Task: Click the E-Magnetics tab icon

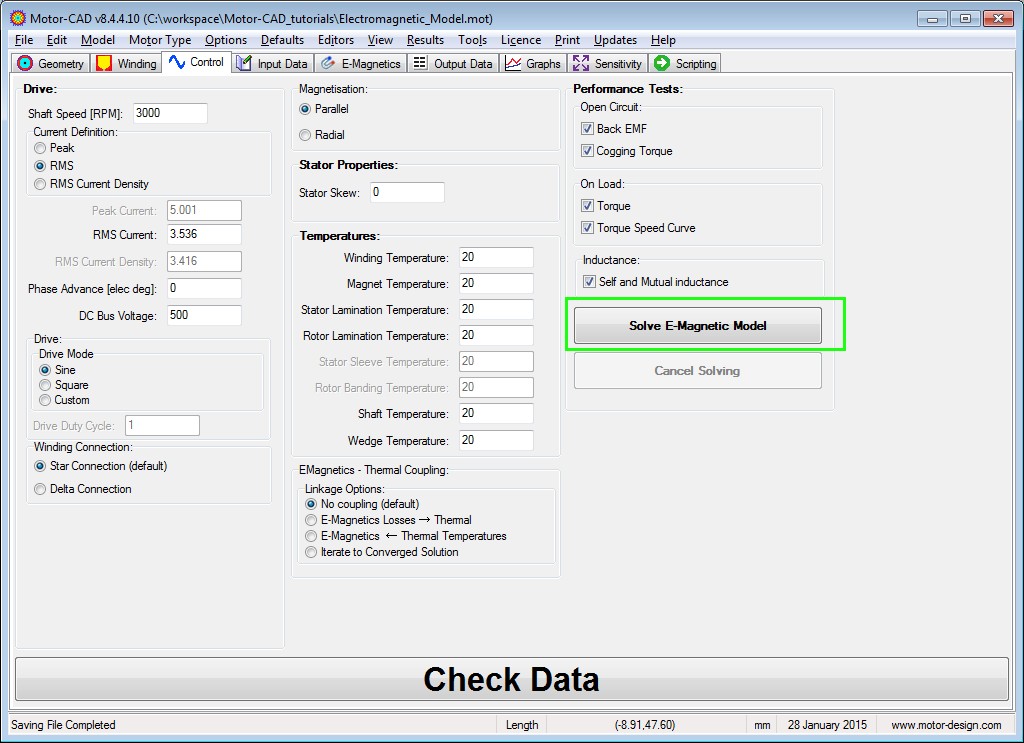Action: 327,64
